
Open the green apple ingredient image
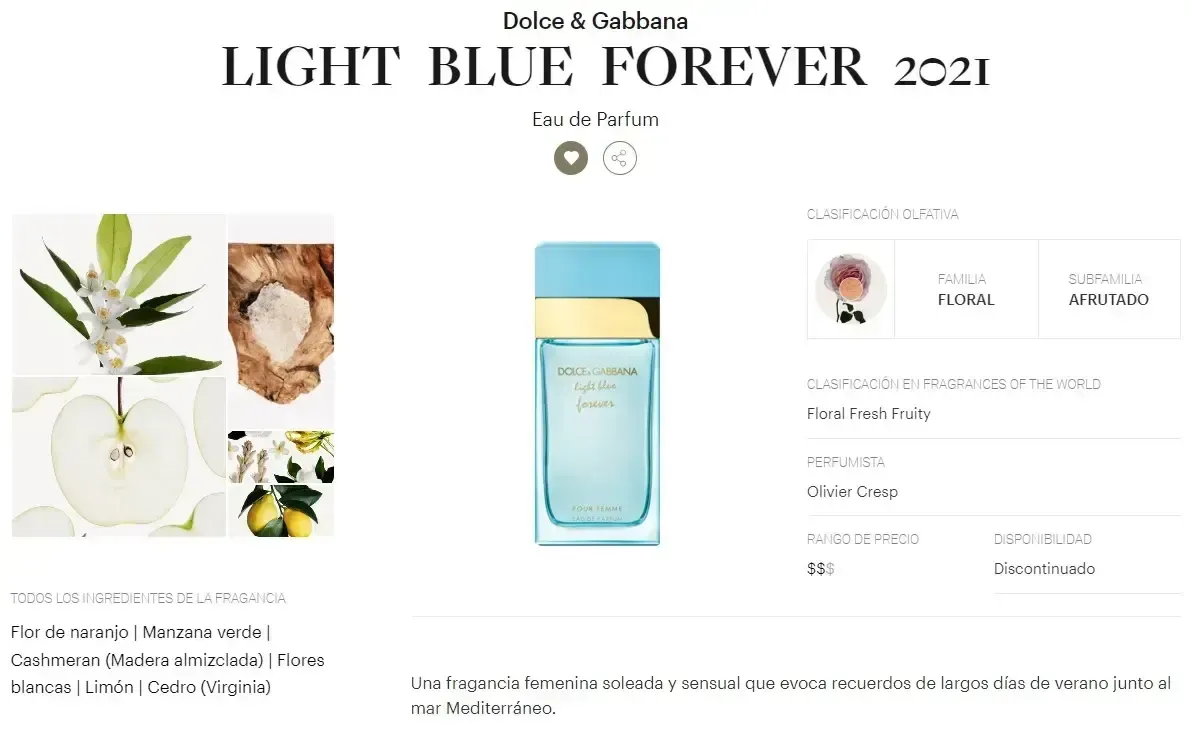coord(118,457)
